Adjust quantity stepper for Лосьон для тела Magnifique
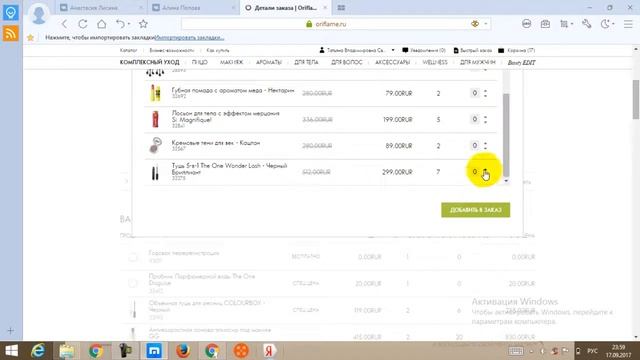This screenshot has height=360, width=640. click(485, 119)
